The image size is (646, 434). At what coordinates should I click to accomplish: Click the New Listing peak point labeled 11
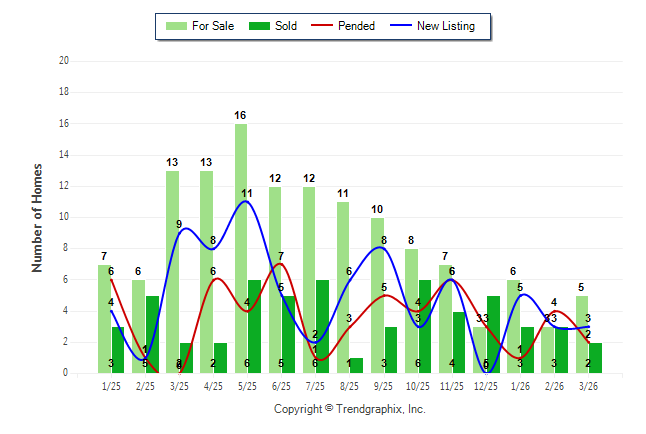click(244, 201)
